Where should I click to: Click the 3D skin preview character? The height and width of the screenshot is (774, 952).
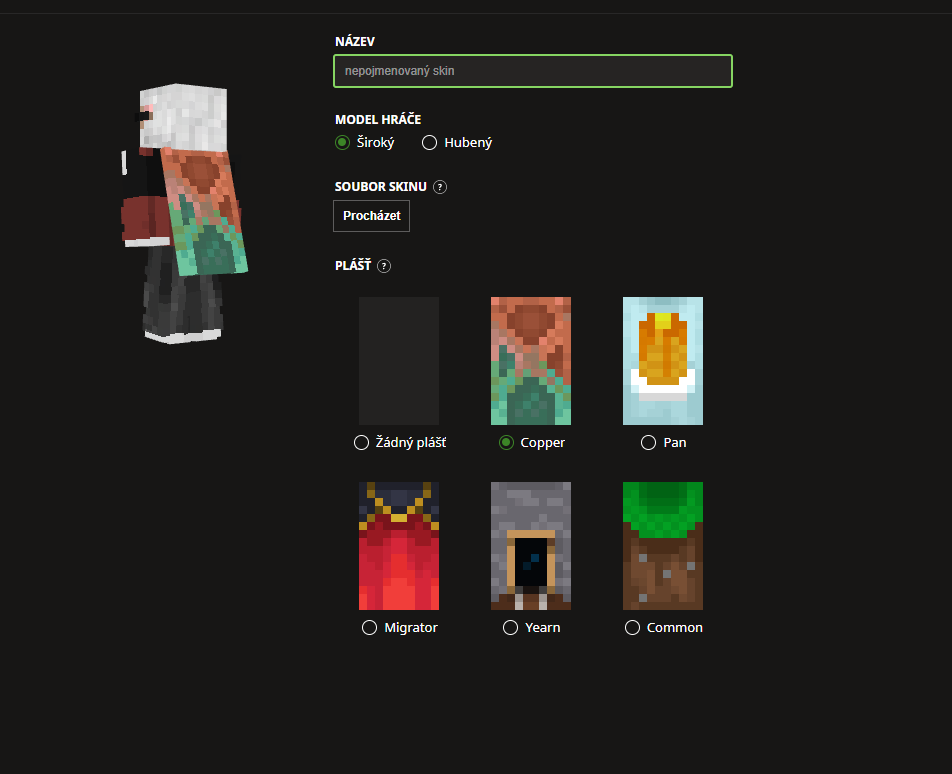[184, 214]
